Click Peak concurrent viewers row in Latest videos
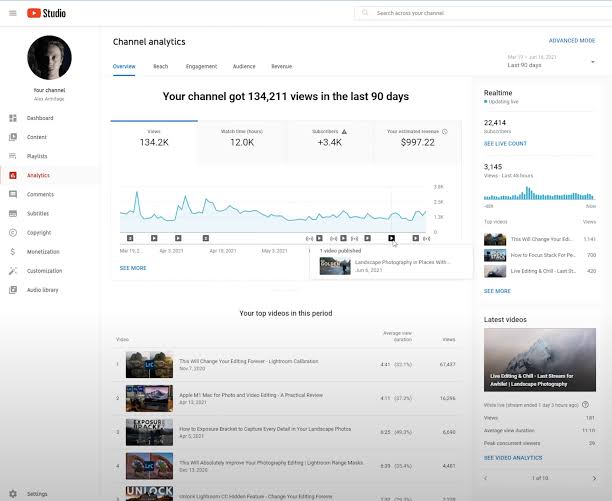Image resolution: width=612 pixels, height=501 pixels. click(x=539, y=443)
